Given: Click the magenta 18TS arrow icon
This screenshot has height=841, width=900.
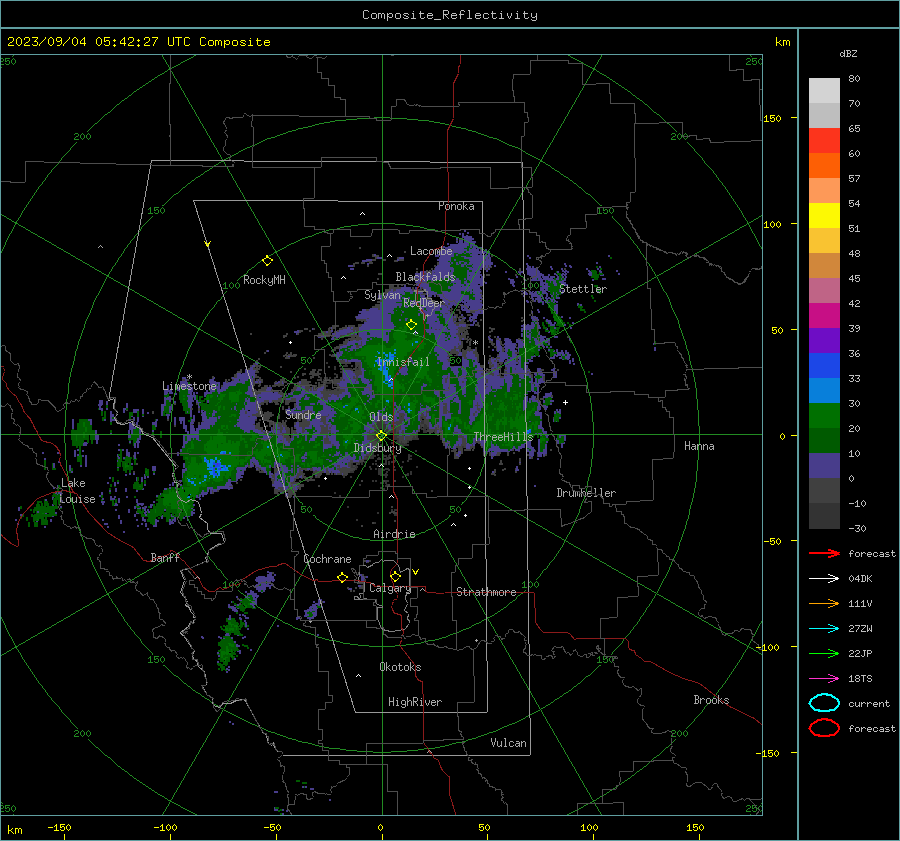Looking at the screenshot, I should (x=824, y=679).
